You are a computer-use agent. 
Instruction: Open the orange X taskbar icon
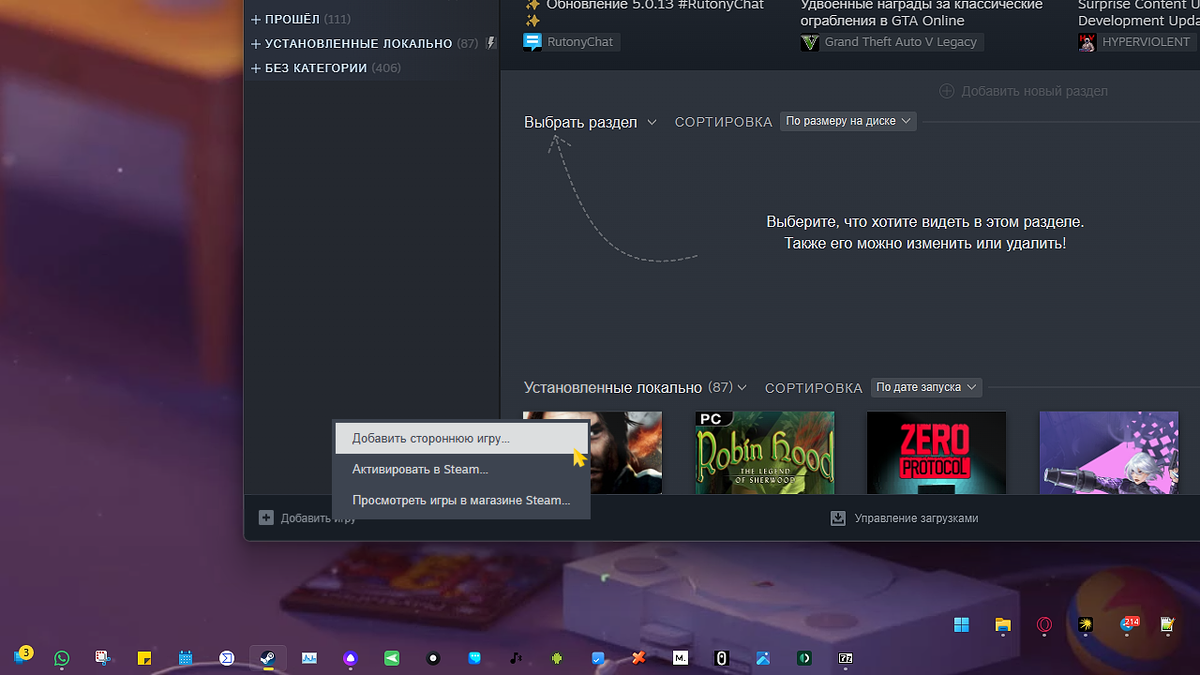pos(638,658)
